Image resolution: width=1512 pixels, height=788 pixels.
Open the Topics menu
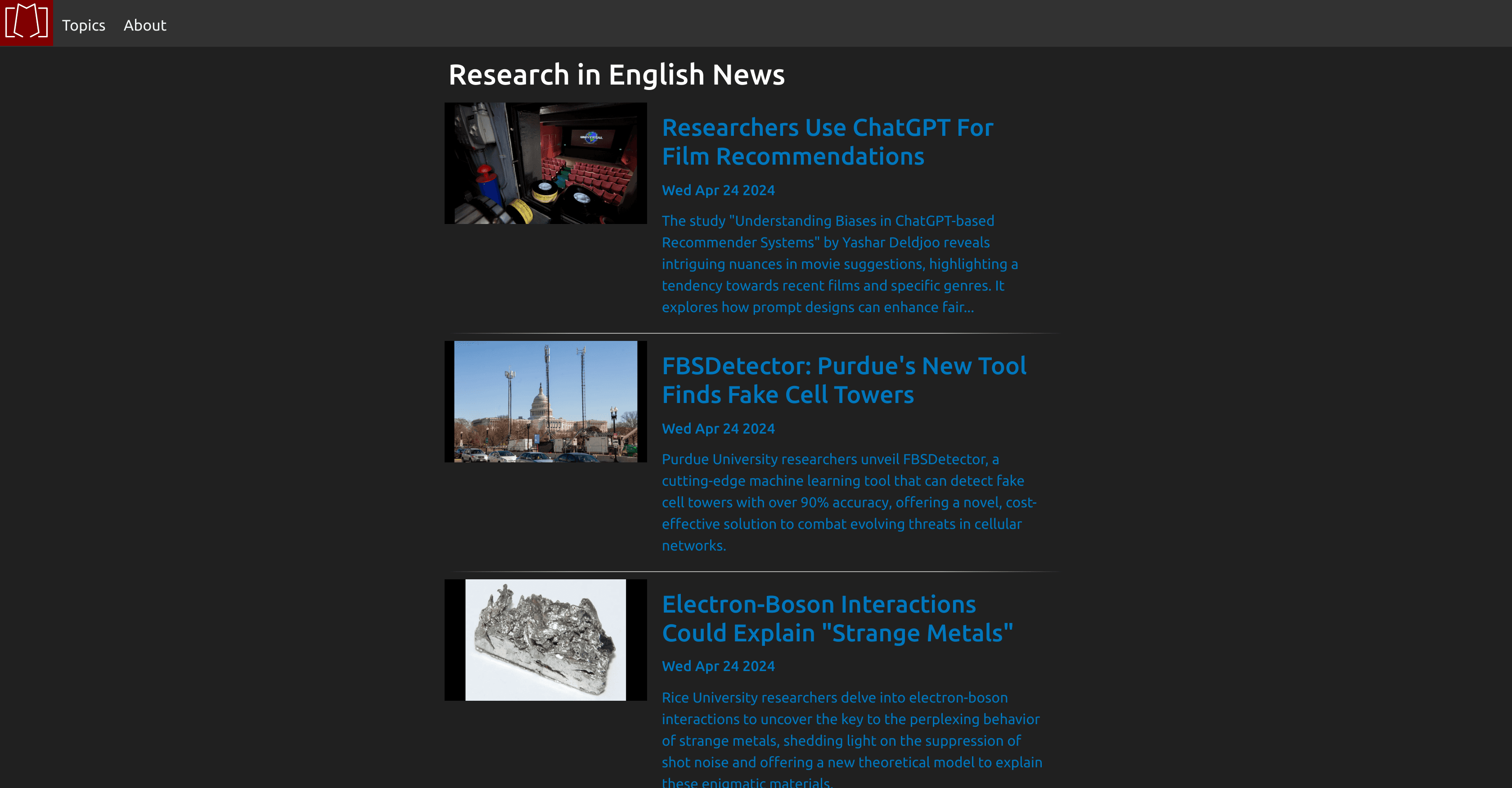pos(83,25)
